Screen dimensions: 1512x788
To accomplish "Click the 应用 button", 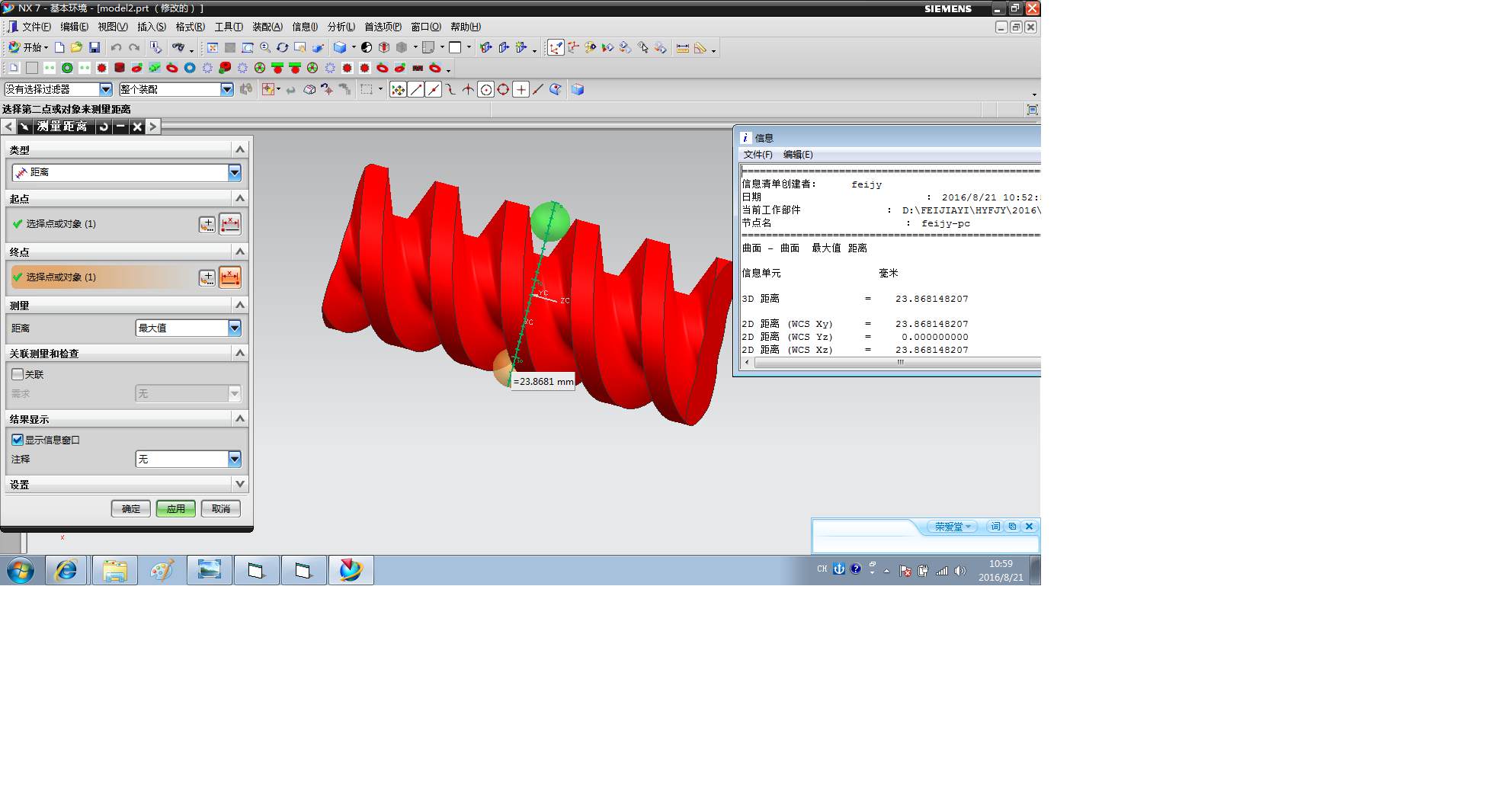I will pyautogui.click(x=176, y=508).
